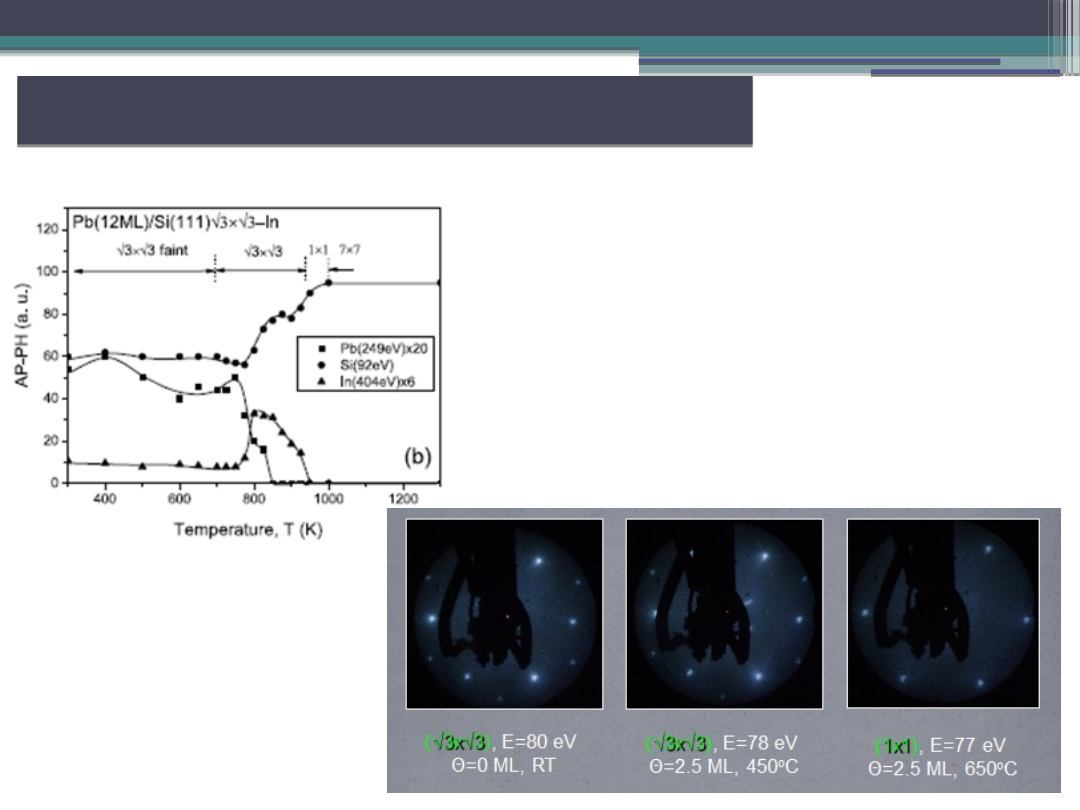Click the empty dark title box on slide
The width and height of the screenshot is (1080, 810).
[x=384, y=110]
